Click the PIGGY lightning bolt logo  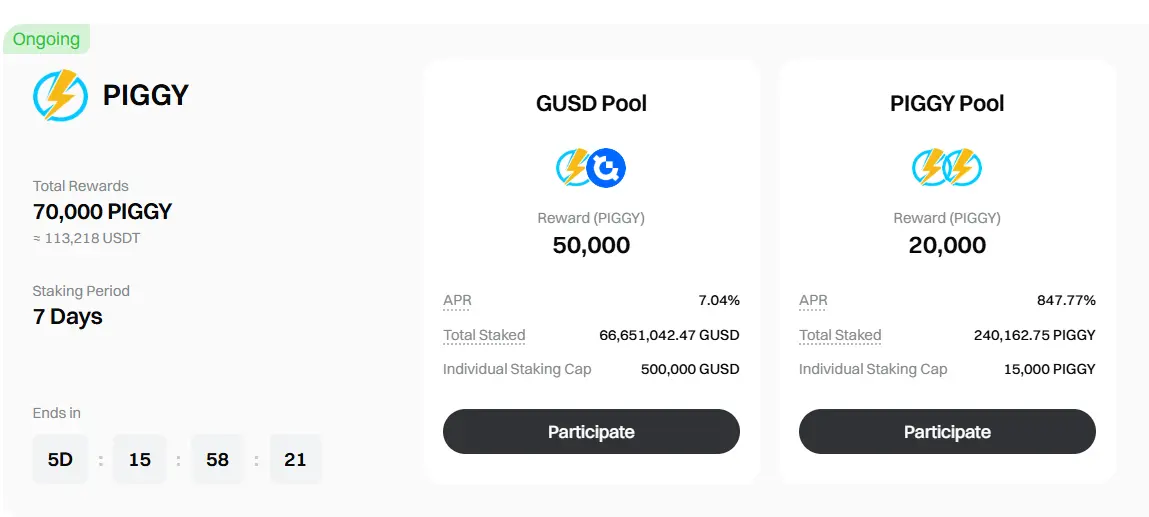[x=60, y=95]
